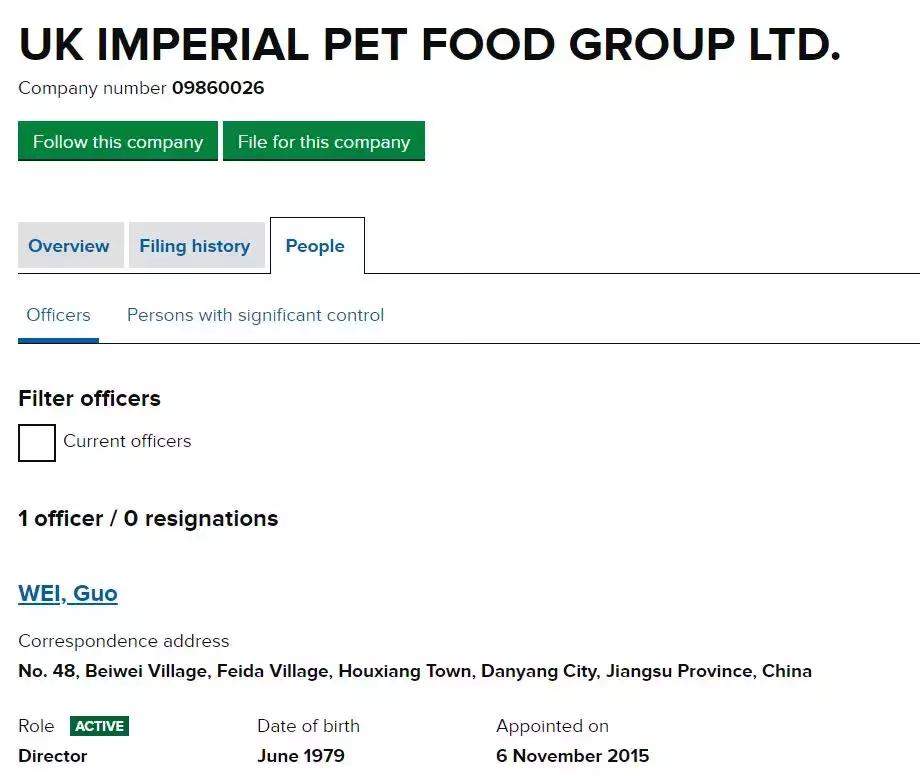
Task: Open the Overview tab
Action: [69, 246]
